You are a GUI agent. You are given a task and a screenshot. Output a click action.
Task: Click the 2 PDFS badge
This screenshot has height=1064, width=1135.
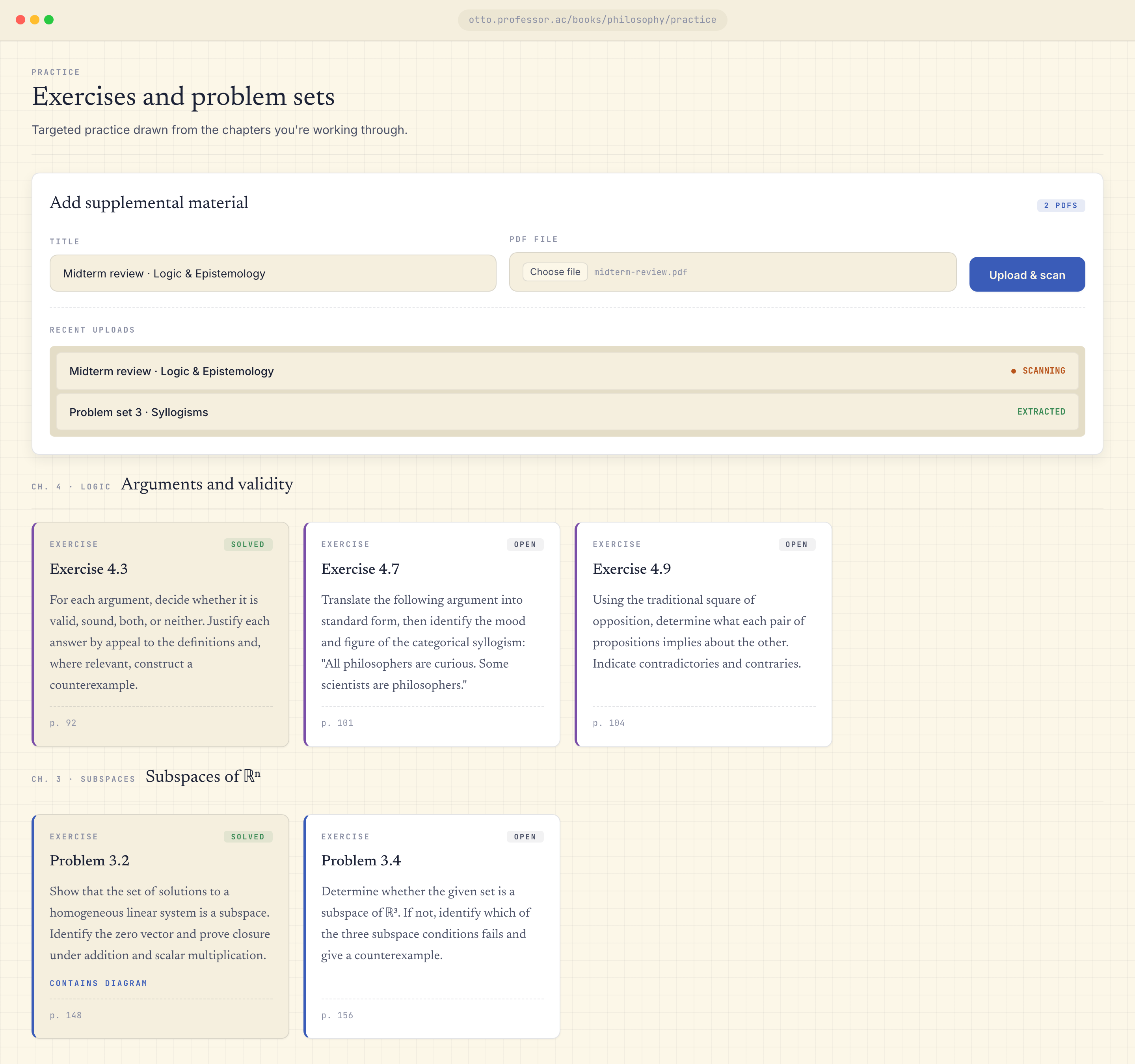point(1060,205)
